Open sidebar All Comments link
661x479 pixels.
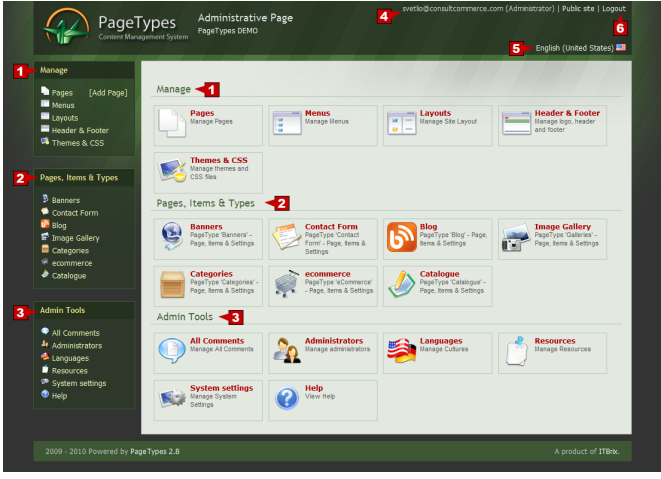(x=75, y=334)
